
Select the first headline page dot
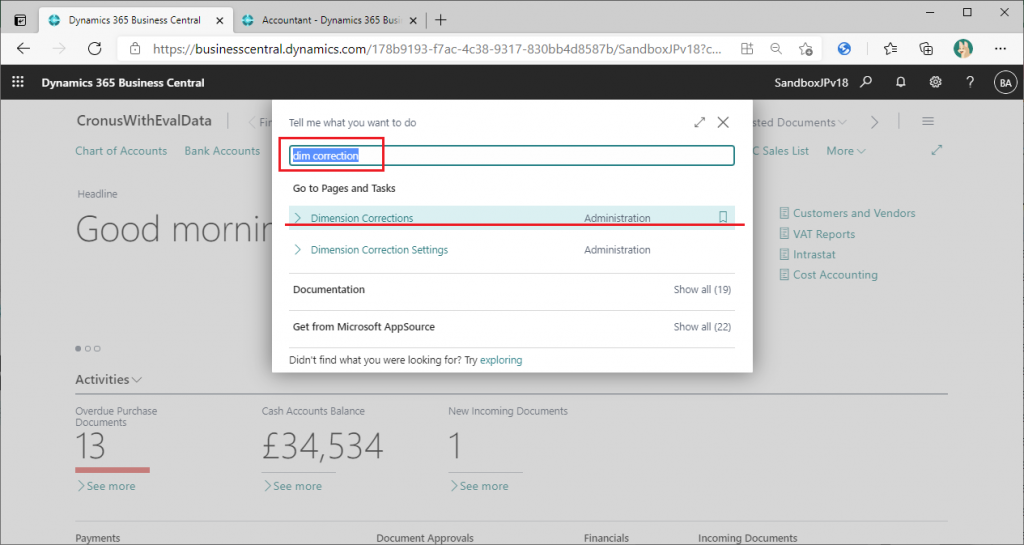(78, 349)
